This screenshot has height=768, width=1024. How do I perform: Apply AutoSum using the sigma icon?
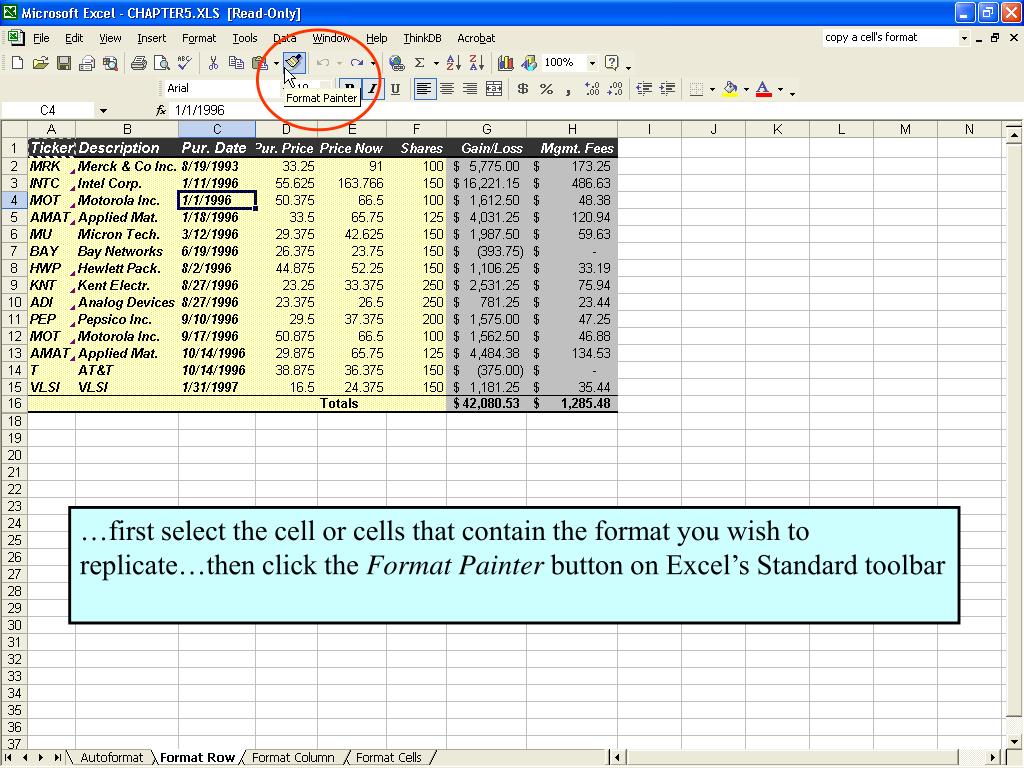(420, 63)
